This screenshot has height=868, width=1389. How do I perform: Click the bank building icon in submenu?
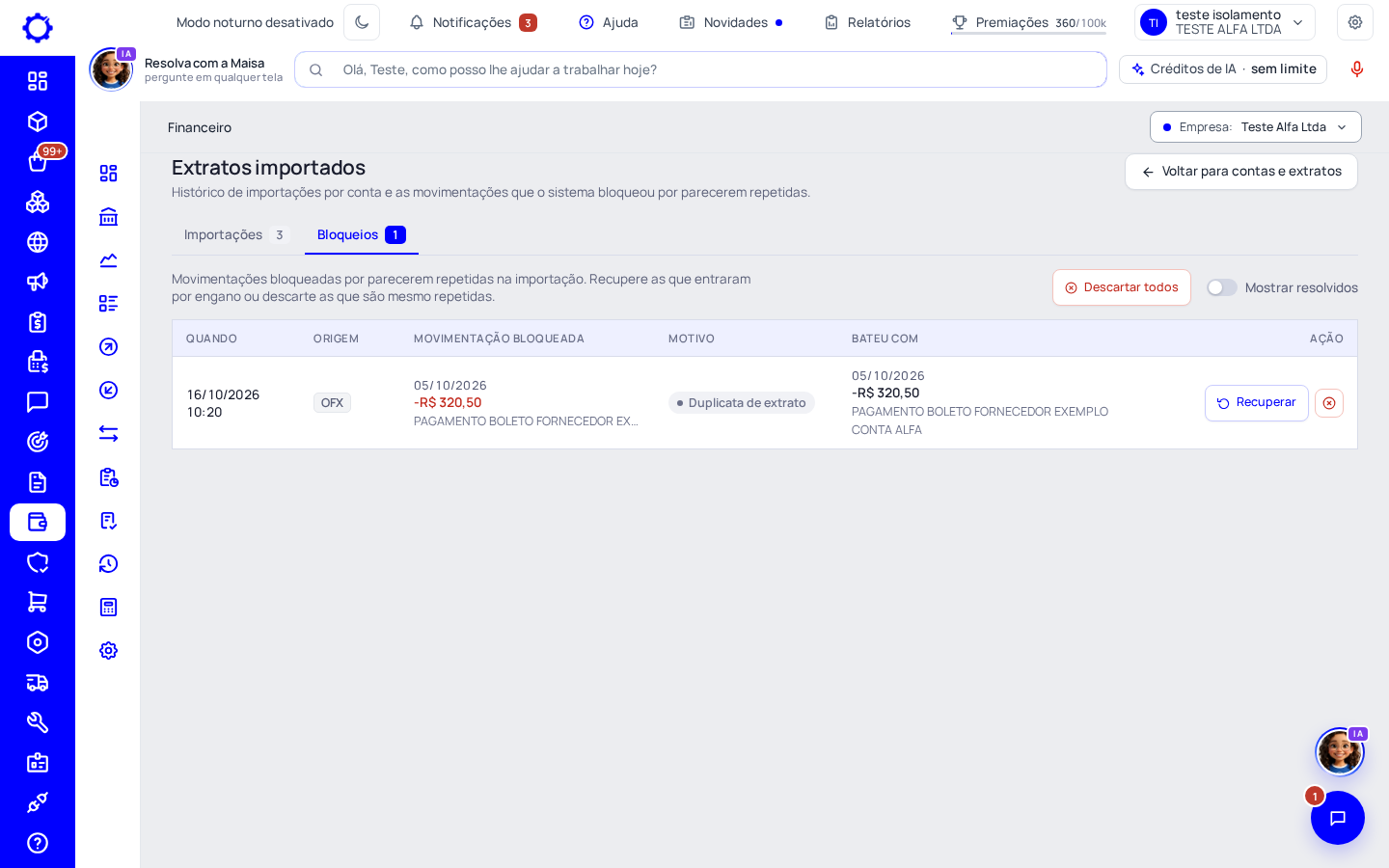[109, 217]
